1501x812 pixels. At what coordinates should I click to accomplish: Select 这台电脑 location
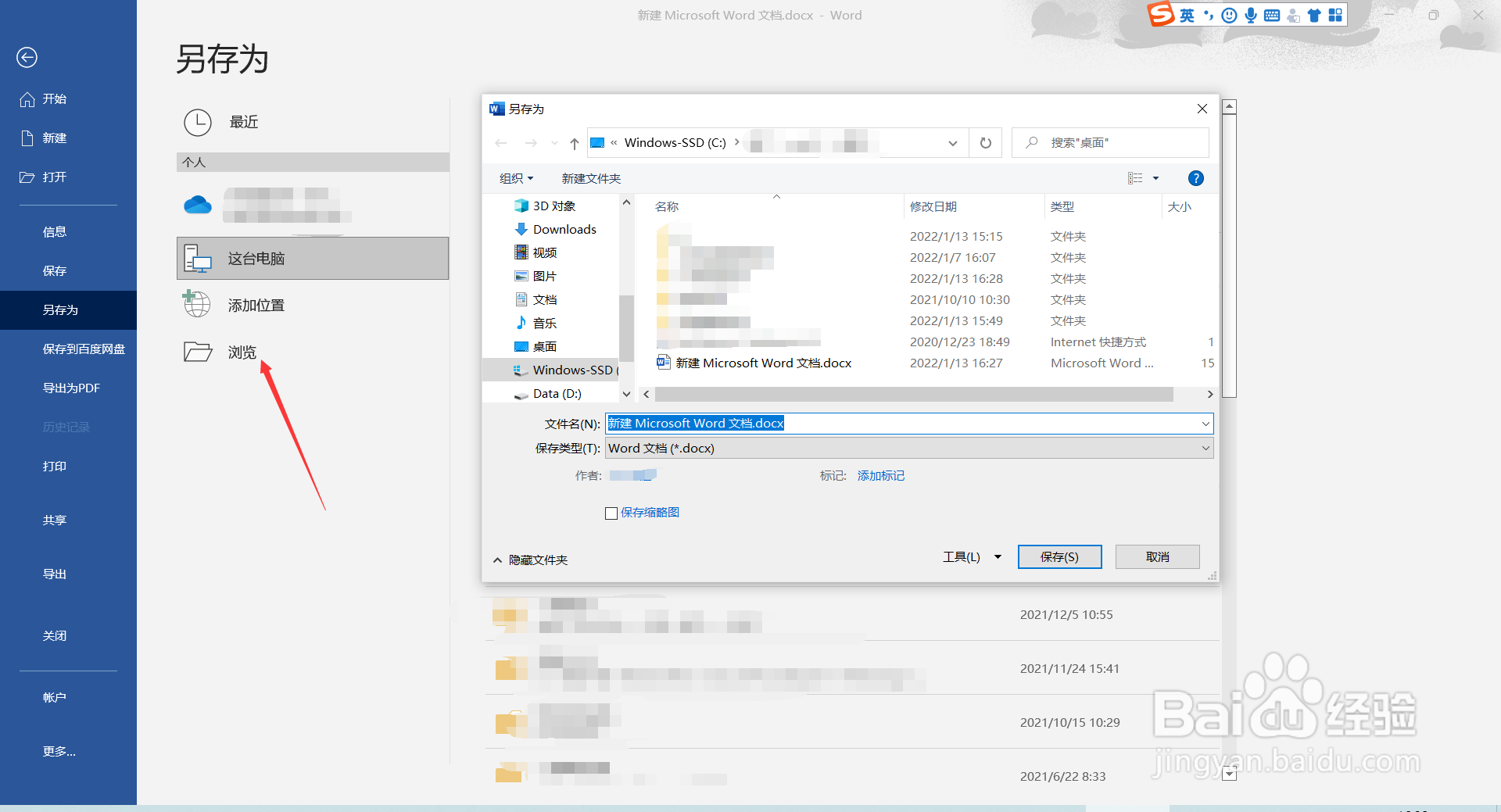tap(313, 259)
